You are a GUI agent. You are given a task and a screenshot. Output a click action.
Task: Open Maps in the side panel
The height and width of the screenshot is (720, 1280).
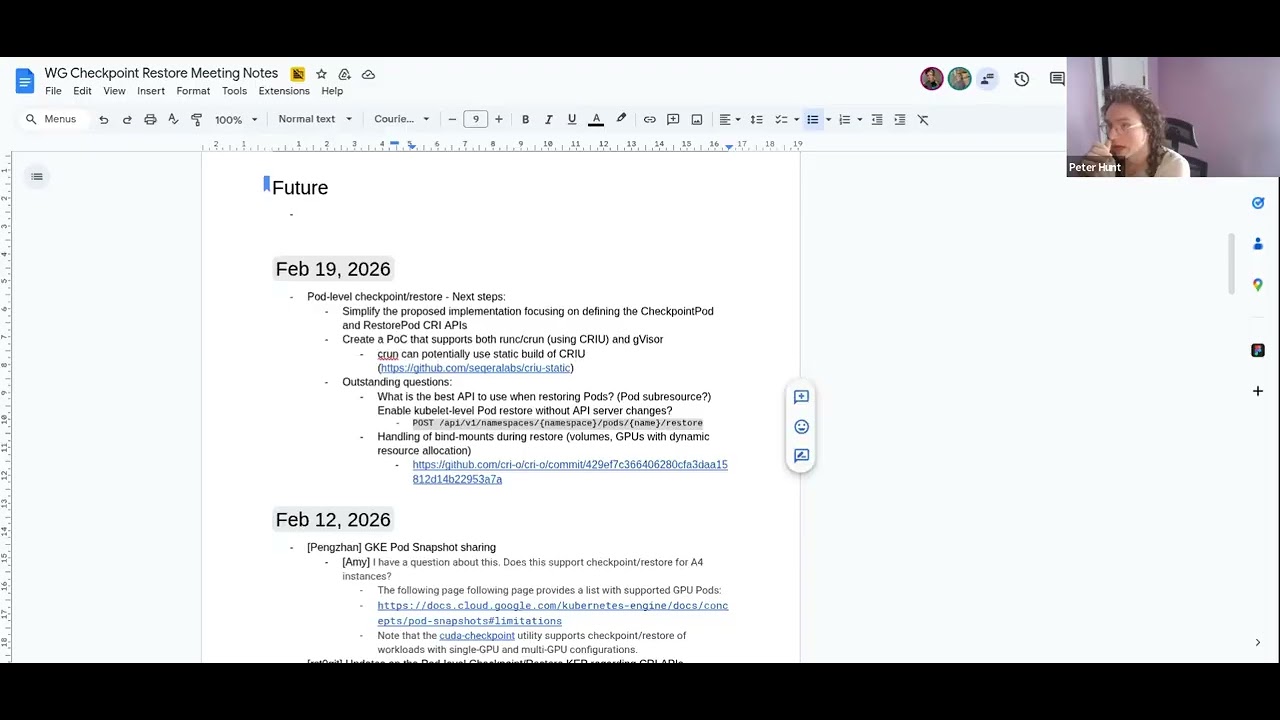(1258, 285)
